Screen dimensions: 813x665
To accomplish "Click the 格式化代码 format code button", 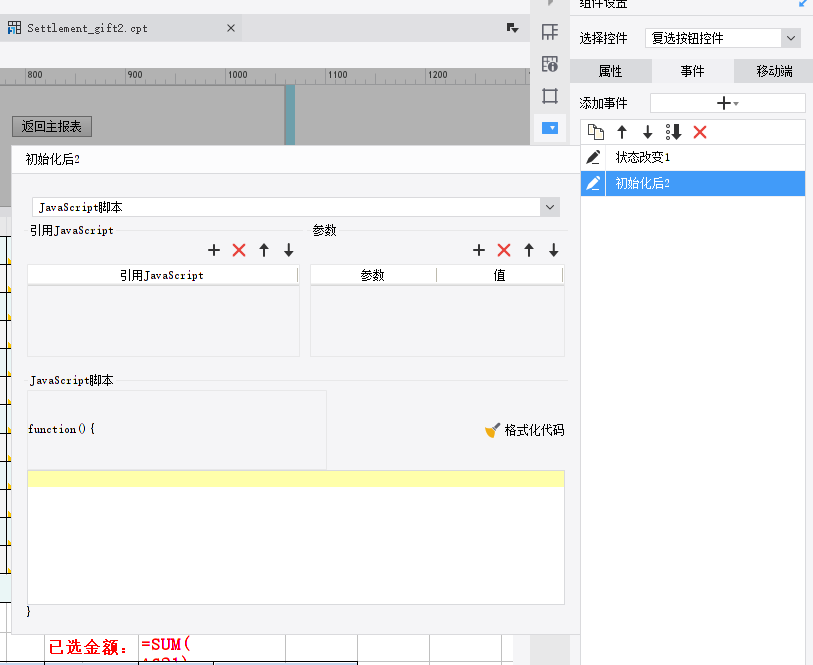I will 525,430.
